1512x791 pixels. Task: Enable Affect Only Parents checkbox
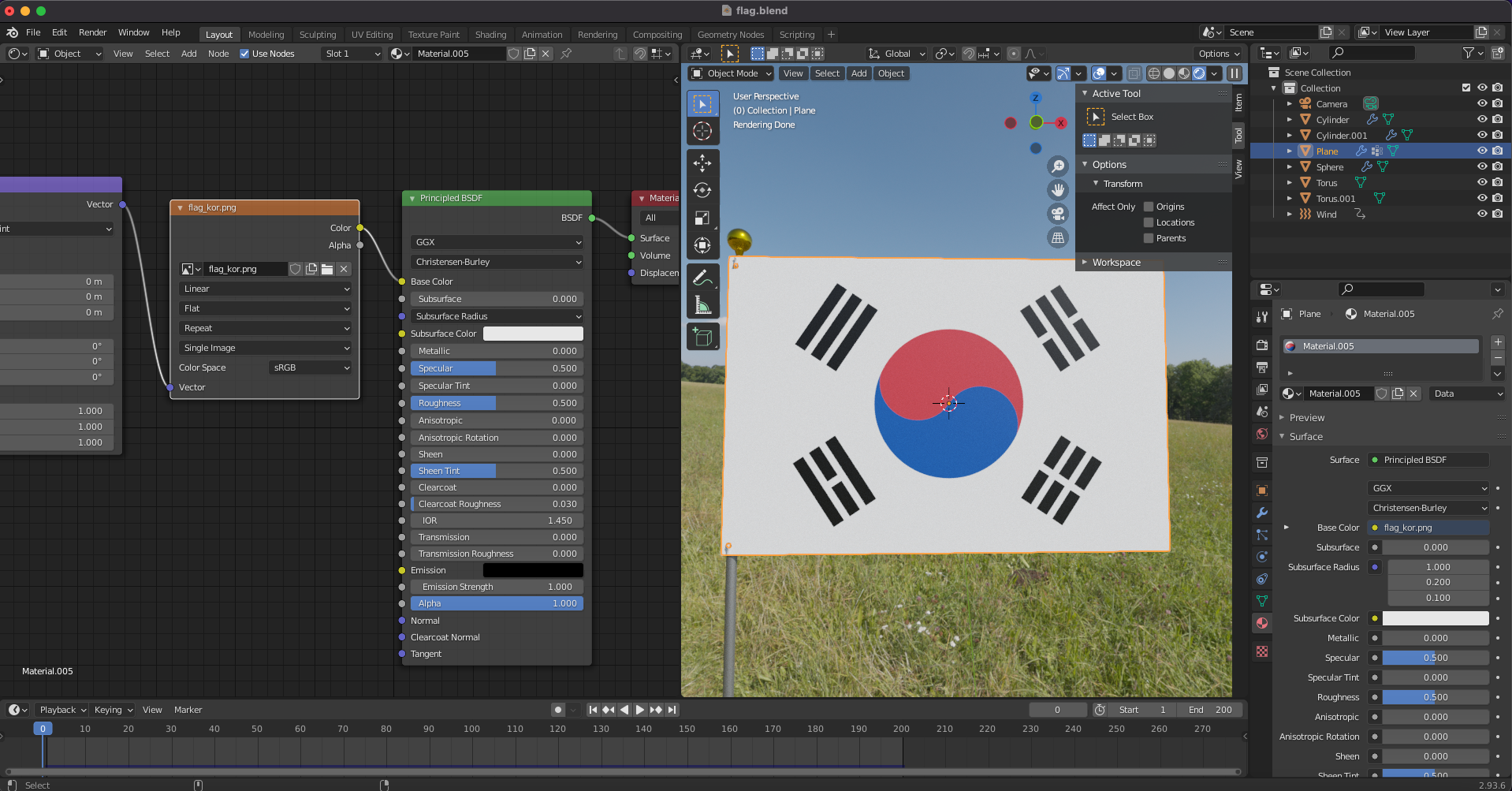1149,238
